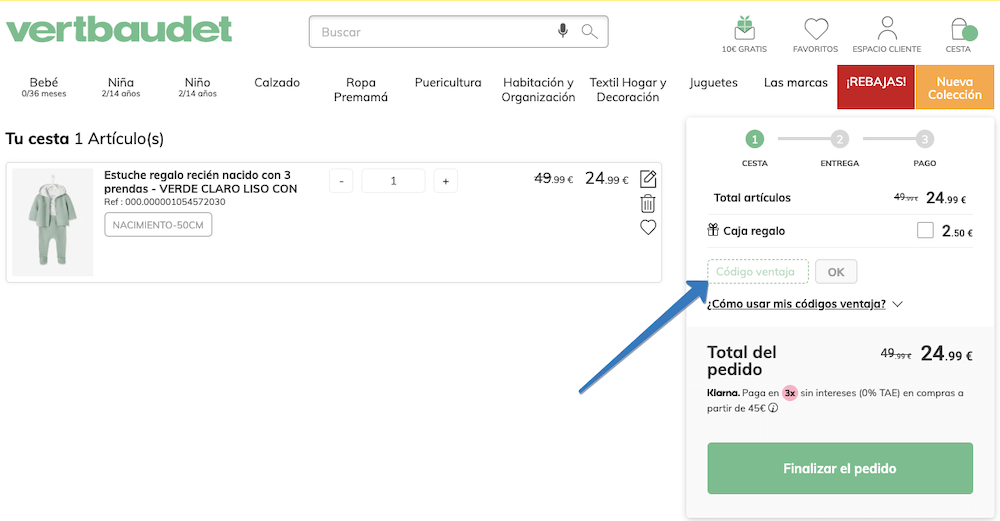Click the OK button for promo code
Viewport: 1000px width, 521px height.
click(x=836, y=272)
